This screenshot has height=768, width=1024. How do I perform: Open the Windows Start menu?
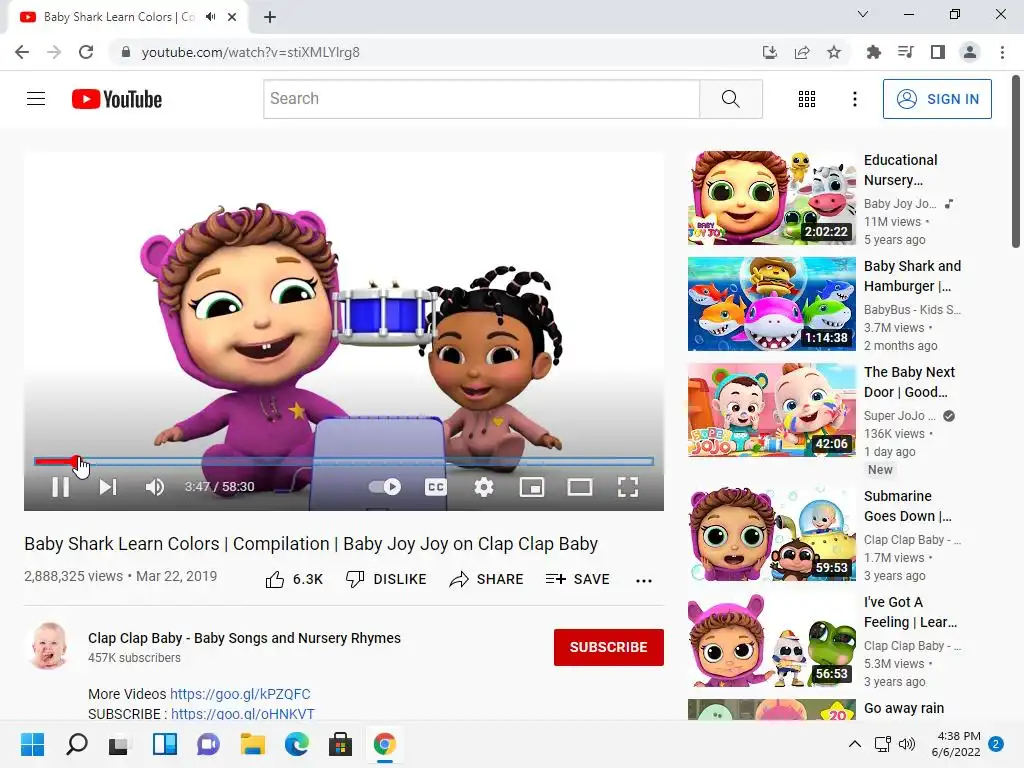[x=32, y=744]
